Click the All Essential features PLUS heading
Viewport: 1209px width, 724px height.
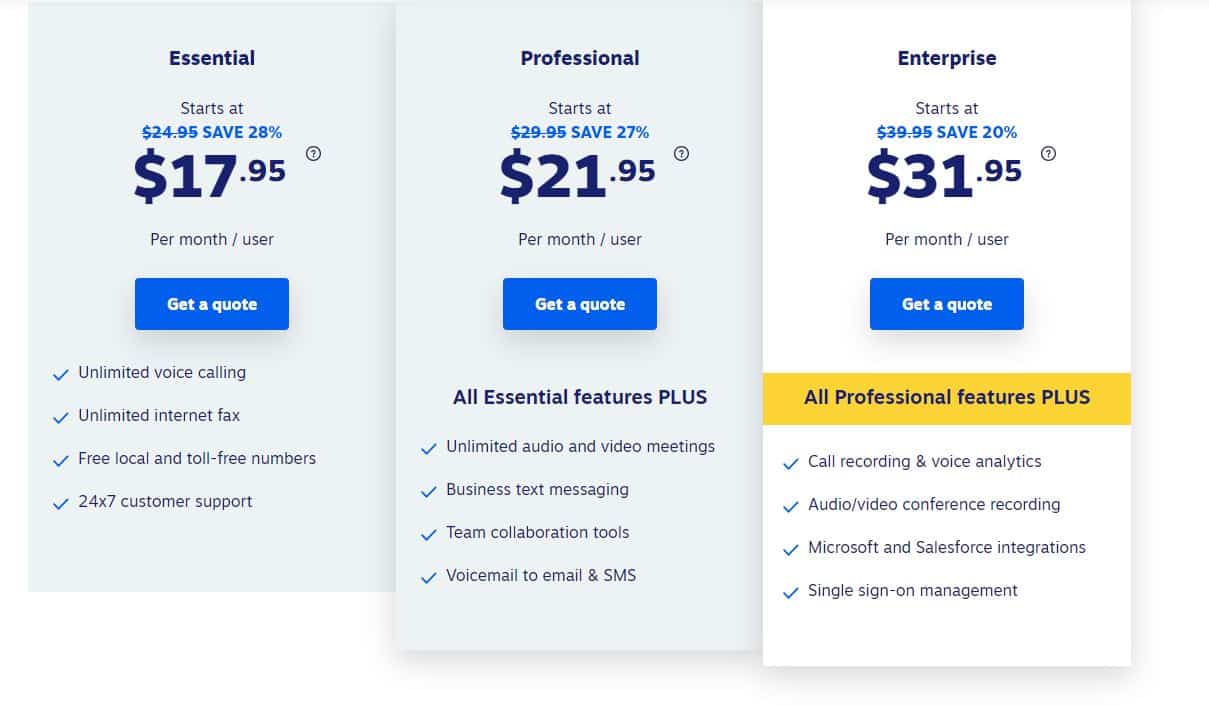580,398
